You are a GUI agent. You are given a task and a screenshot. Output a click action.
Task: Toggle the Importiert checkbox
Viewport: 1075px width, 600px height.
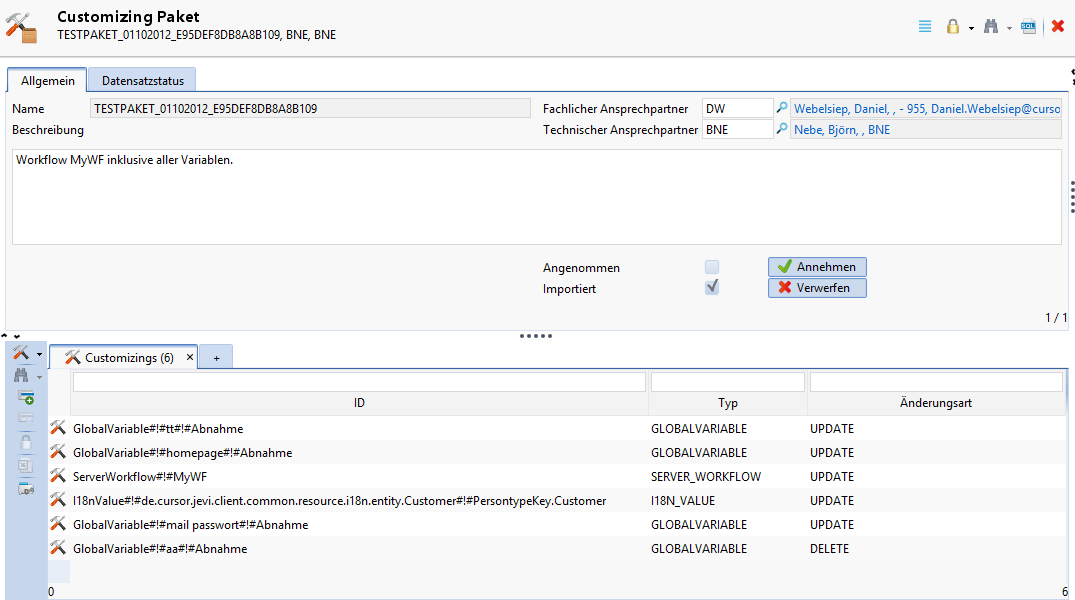tap(712, 288)
